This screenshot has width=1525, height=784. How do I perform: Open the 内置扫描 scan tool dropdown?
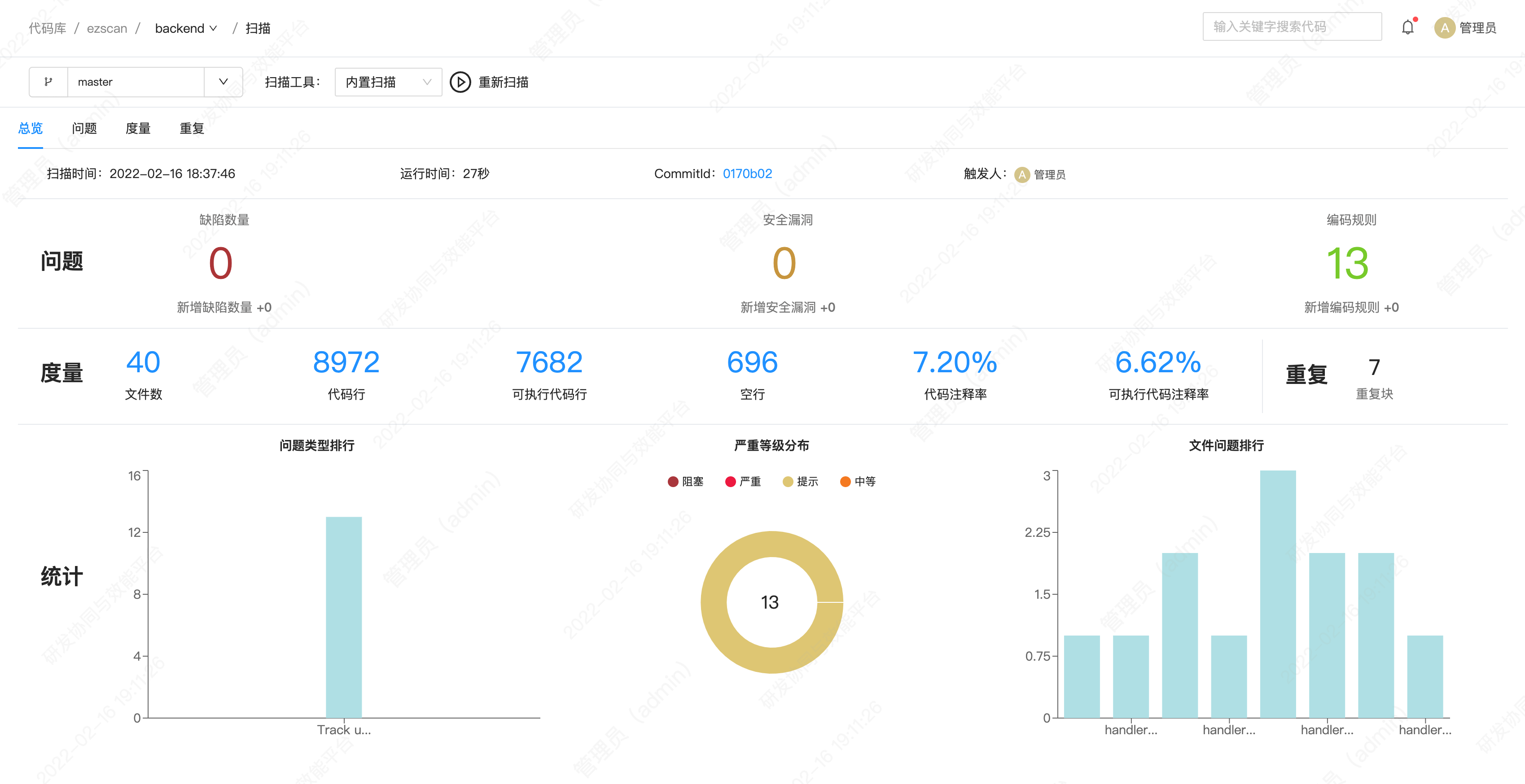(x=388, y=82)
